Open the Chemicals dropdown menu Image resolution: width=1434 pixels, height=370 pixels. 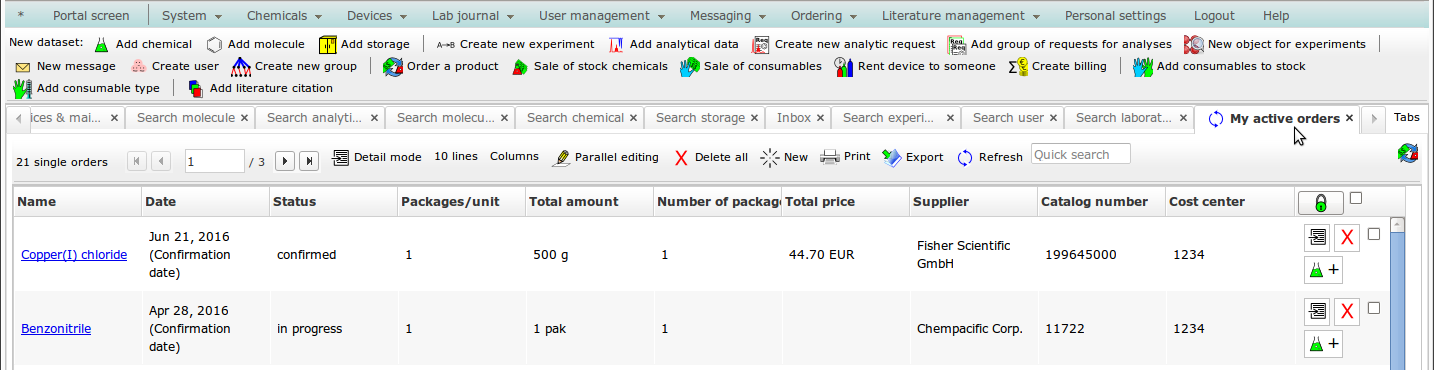284,16
